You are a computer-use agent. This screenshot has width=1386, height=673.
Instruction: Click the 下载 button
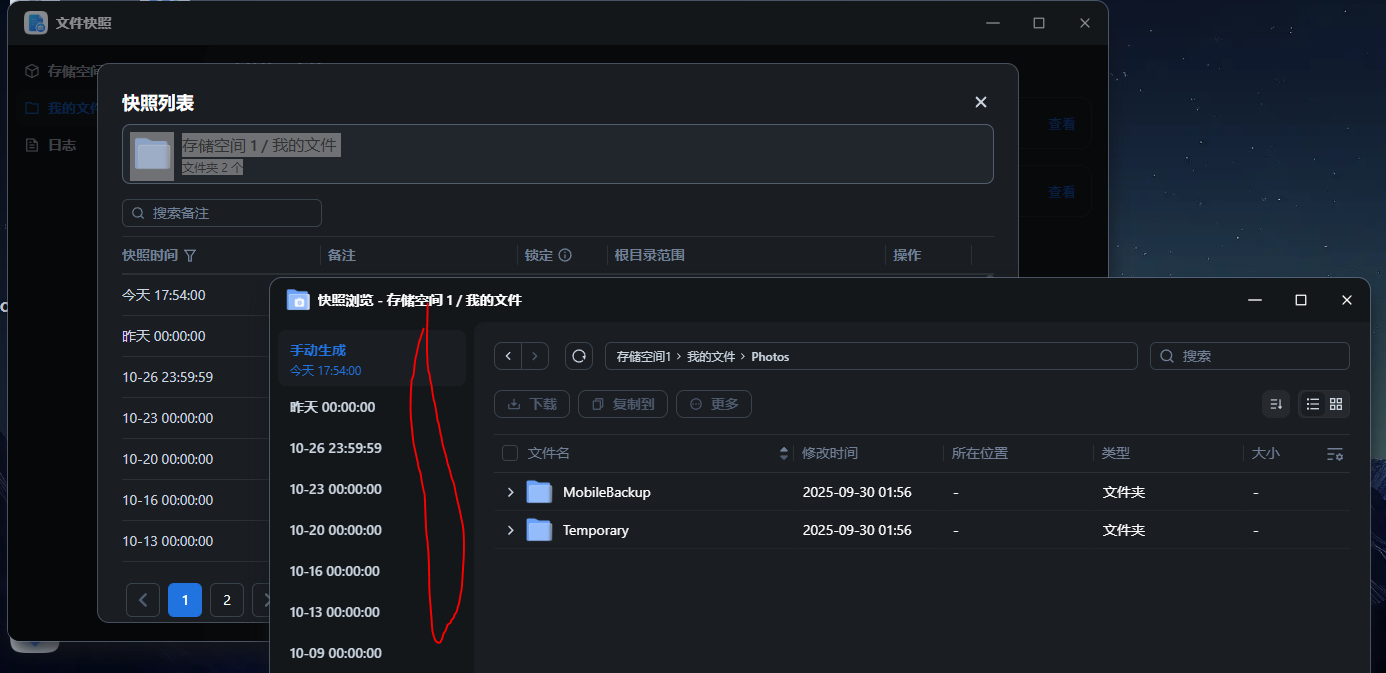(532, 404)
